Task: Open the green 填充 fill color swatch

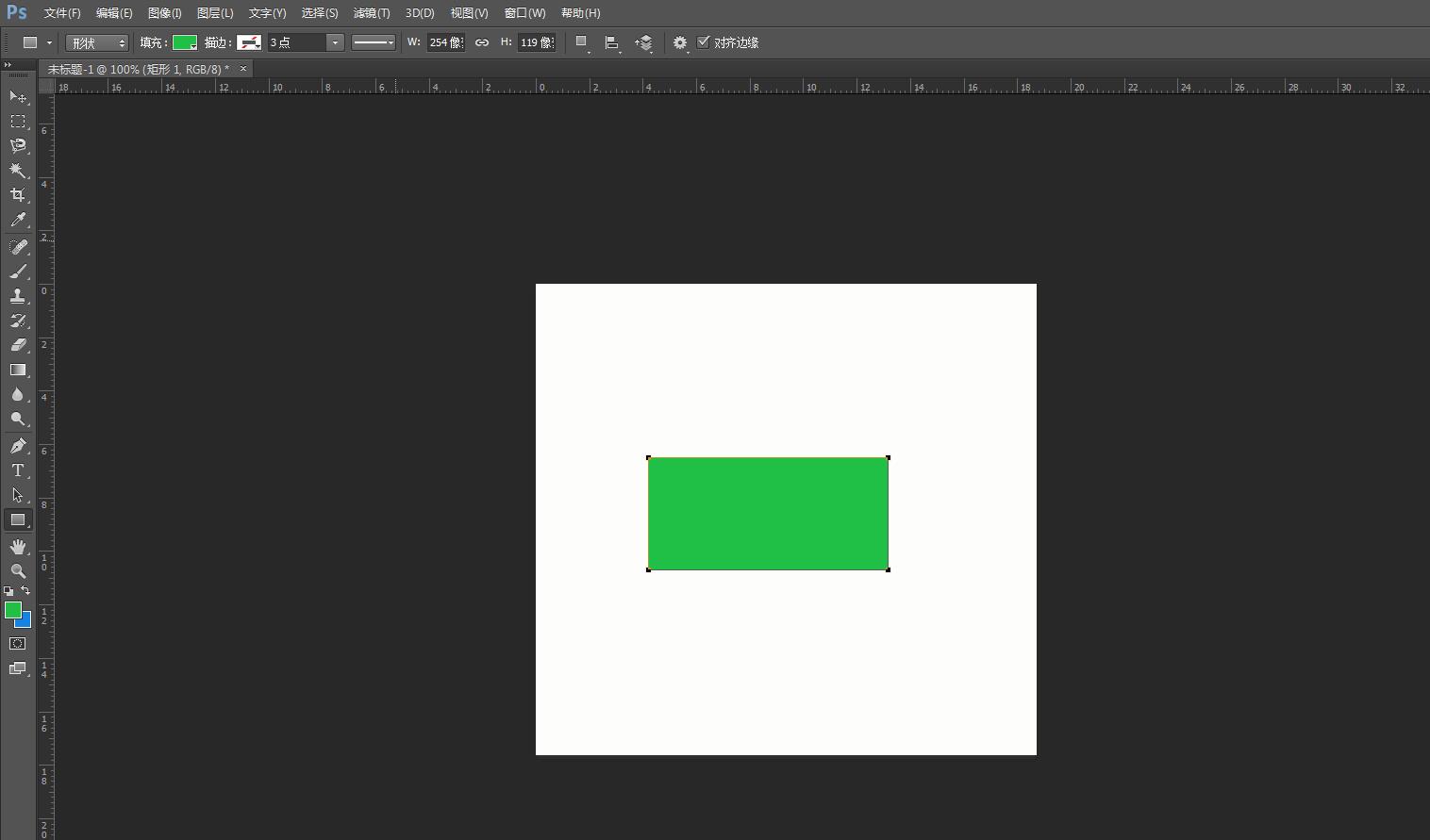Action: tap(184, 42)
